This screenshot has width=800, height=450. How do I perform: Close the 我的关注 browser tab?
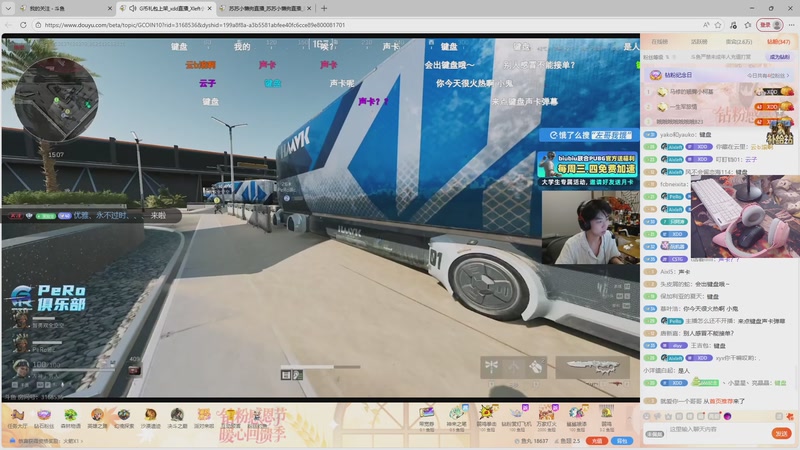click(x=110, y=8)
